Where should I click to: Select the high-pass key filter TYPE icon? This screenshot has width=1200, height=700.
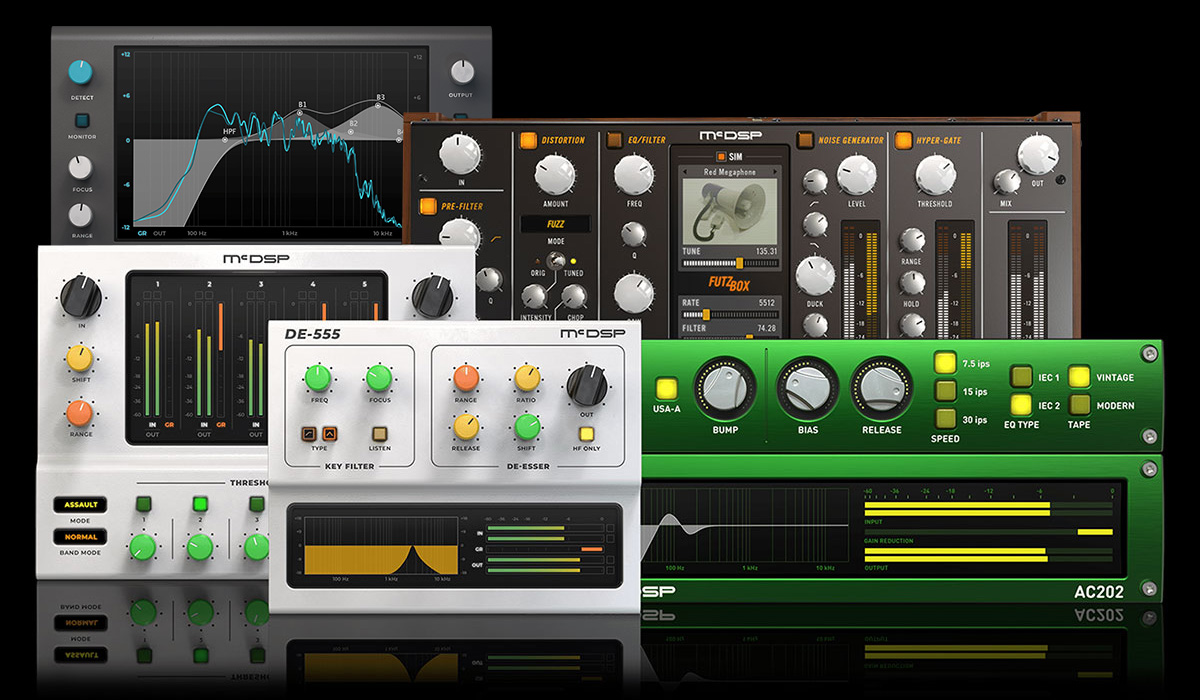308,434
